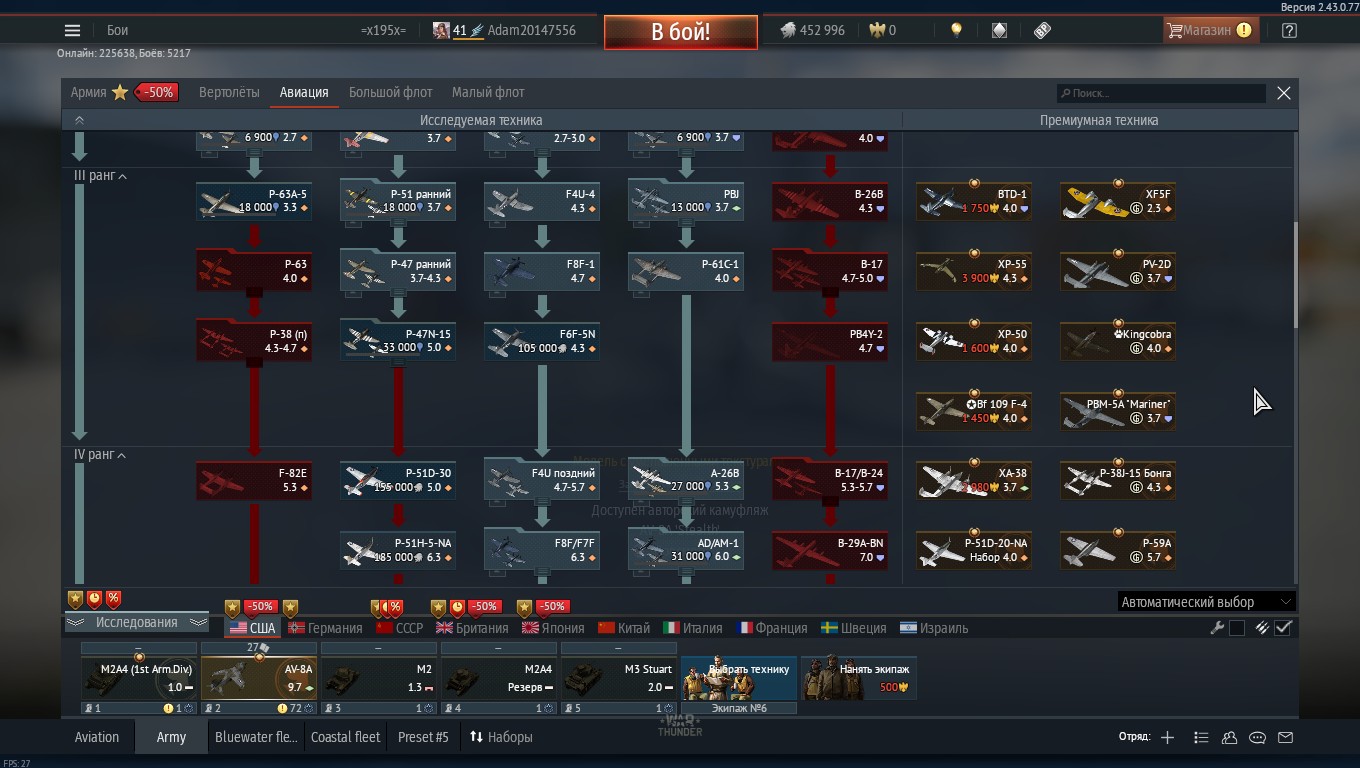
Task: Expand the P-51 ранний aircraft group
Action: (x=398, y=201)
